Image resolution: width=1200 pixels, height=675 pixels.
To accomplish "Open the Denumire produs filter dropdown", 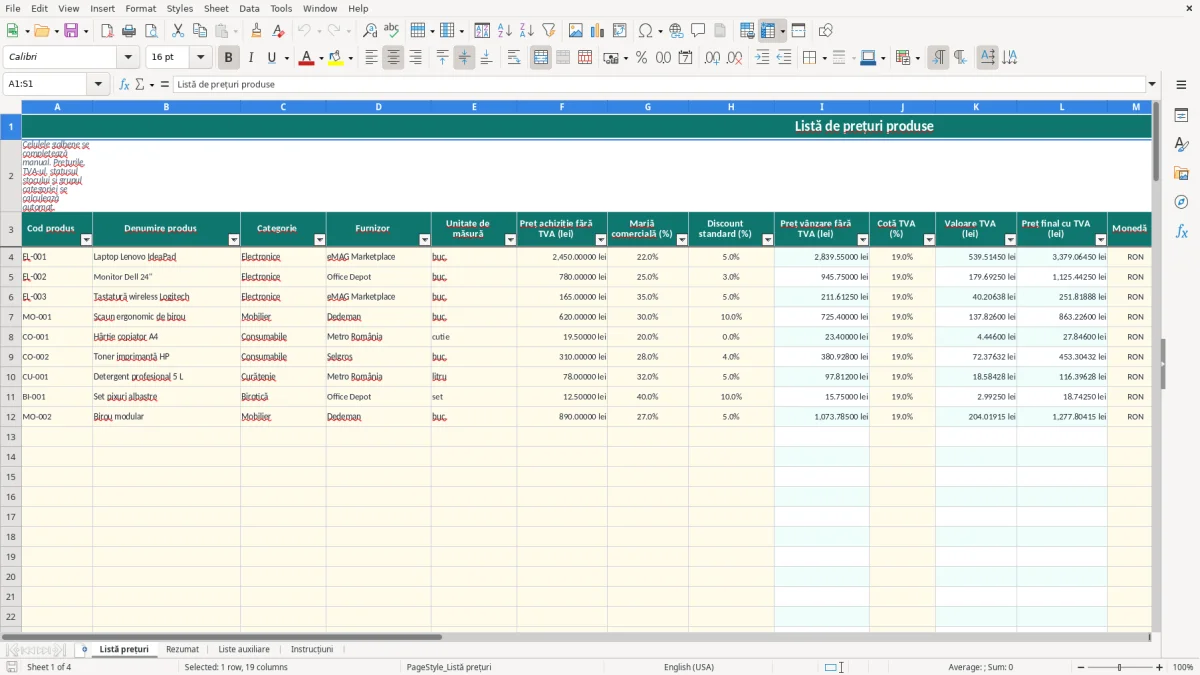I will [x=234, y=240].
